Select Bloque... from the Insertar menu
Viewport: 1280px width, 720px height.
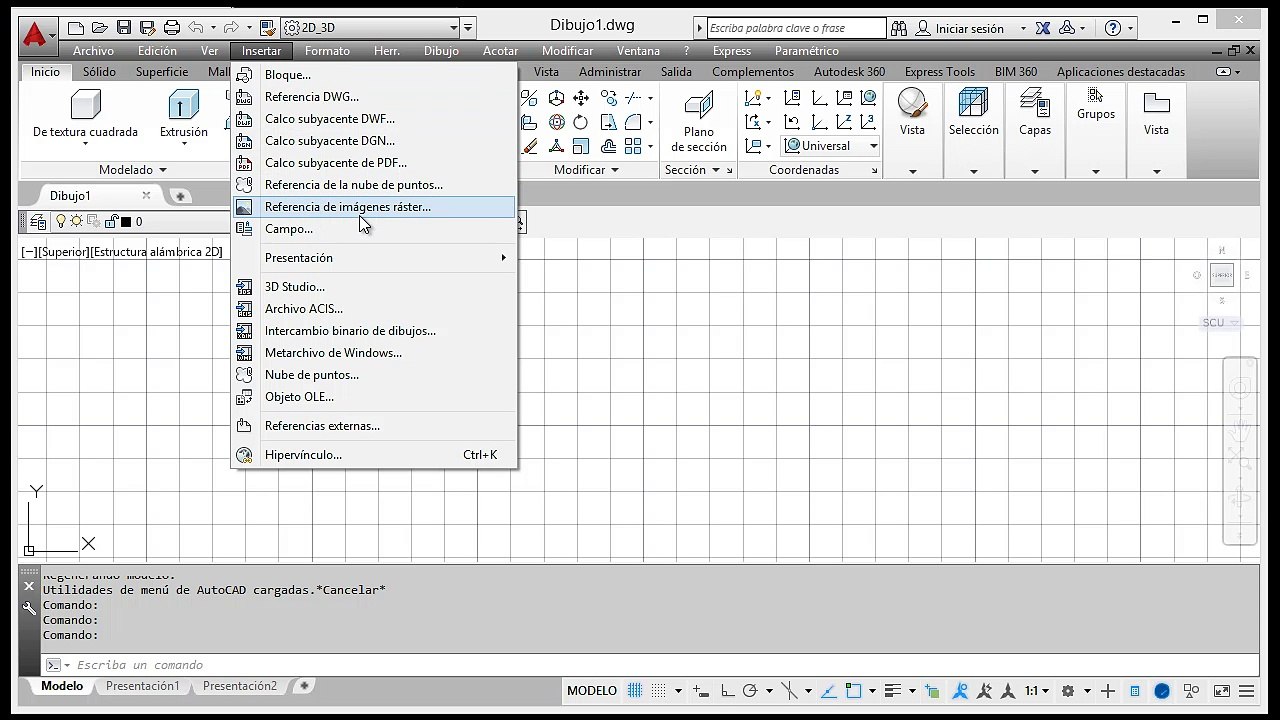[374, 75]
